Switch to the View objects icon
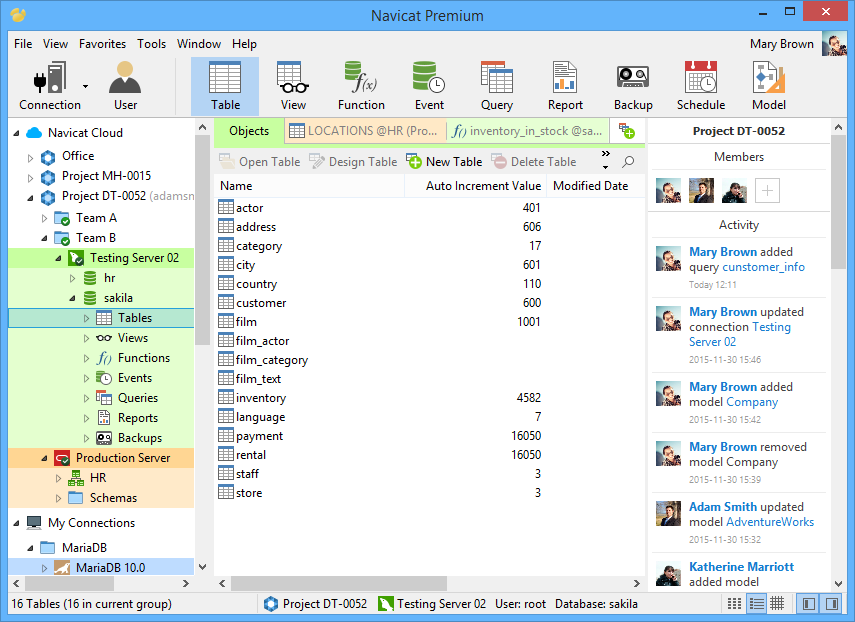The image size is (855, 622). [293, 86]
